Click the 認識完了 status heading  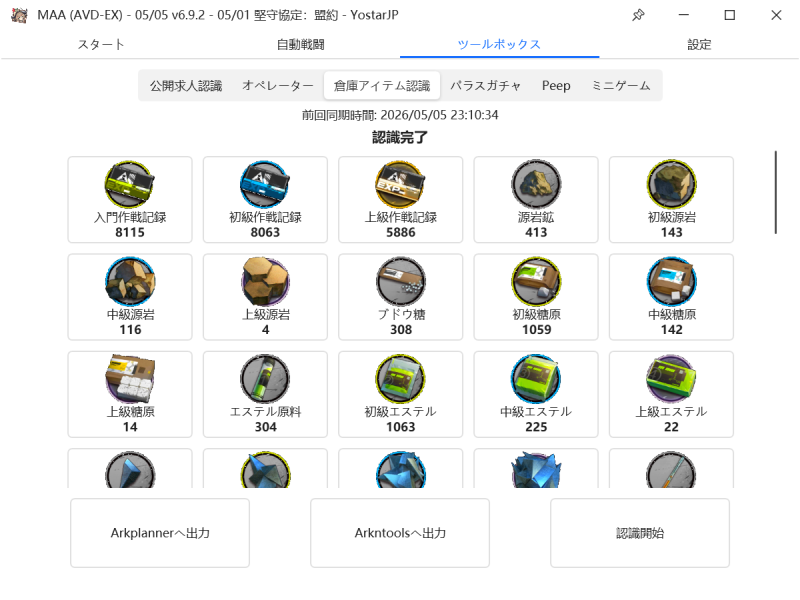400,137
